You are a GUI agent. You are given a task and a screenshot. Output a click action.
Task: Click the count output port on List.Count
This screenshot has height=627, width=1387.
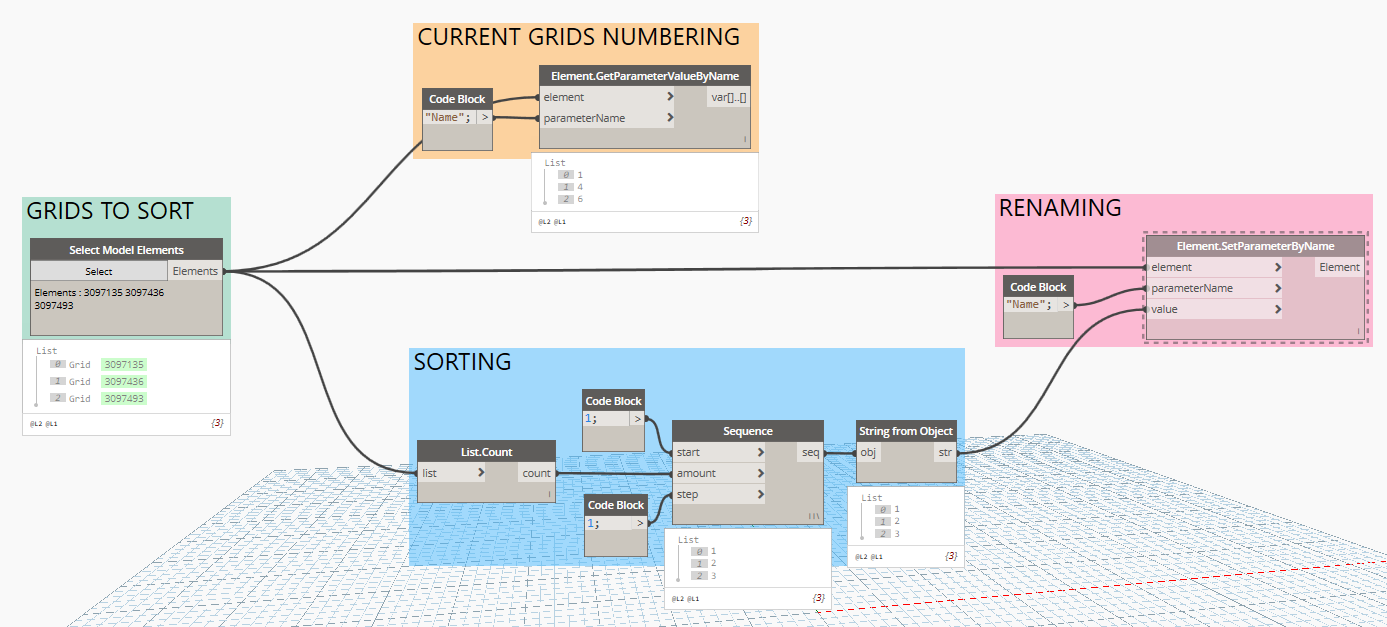pyautogui.click(x=536, y=471)
